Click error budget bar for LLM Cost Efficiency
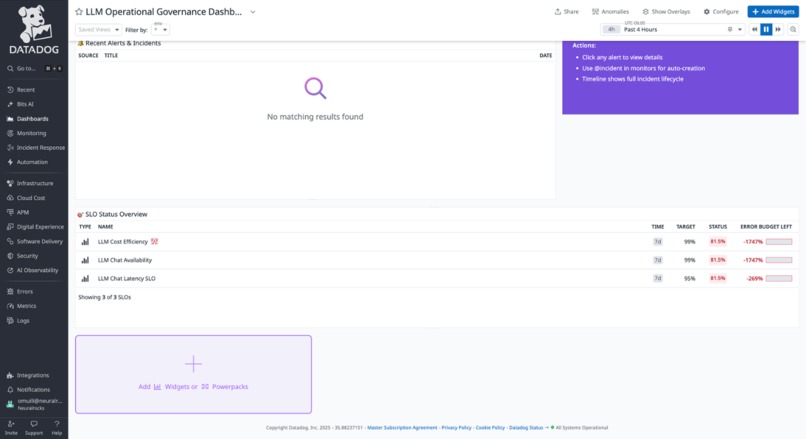This screenshot has width=806, height=439. [779, 242]
